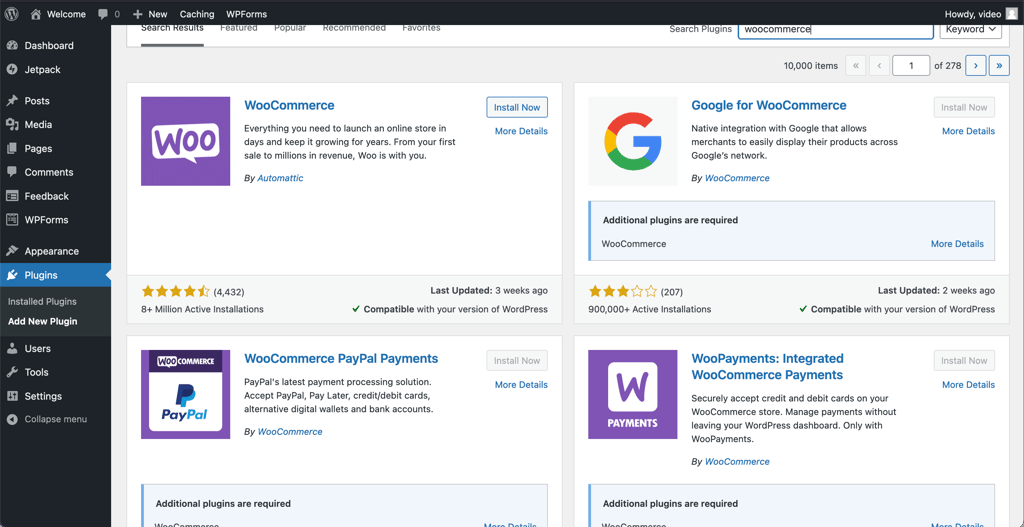This screenshot has width=1024, height=527.
Task: Click WooCommerce author link under WooPayments
Action: 737,462
